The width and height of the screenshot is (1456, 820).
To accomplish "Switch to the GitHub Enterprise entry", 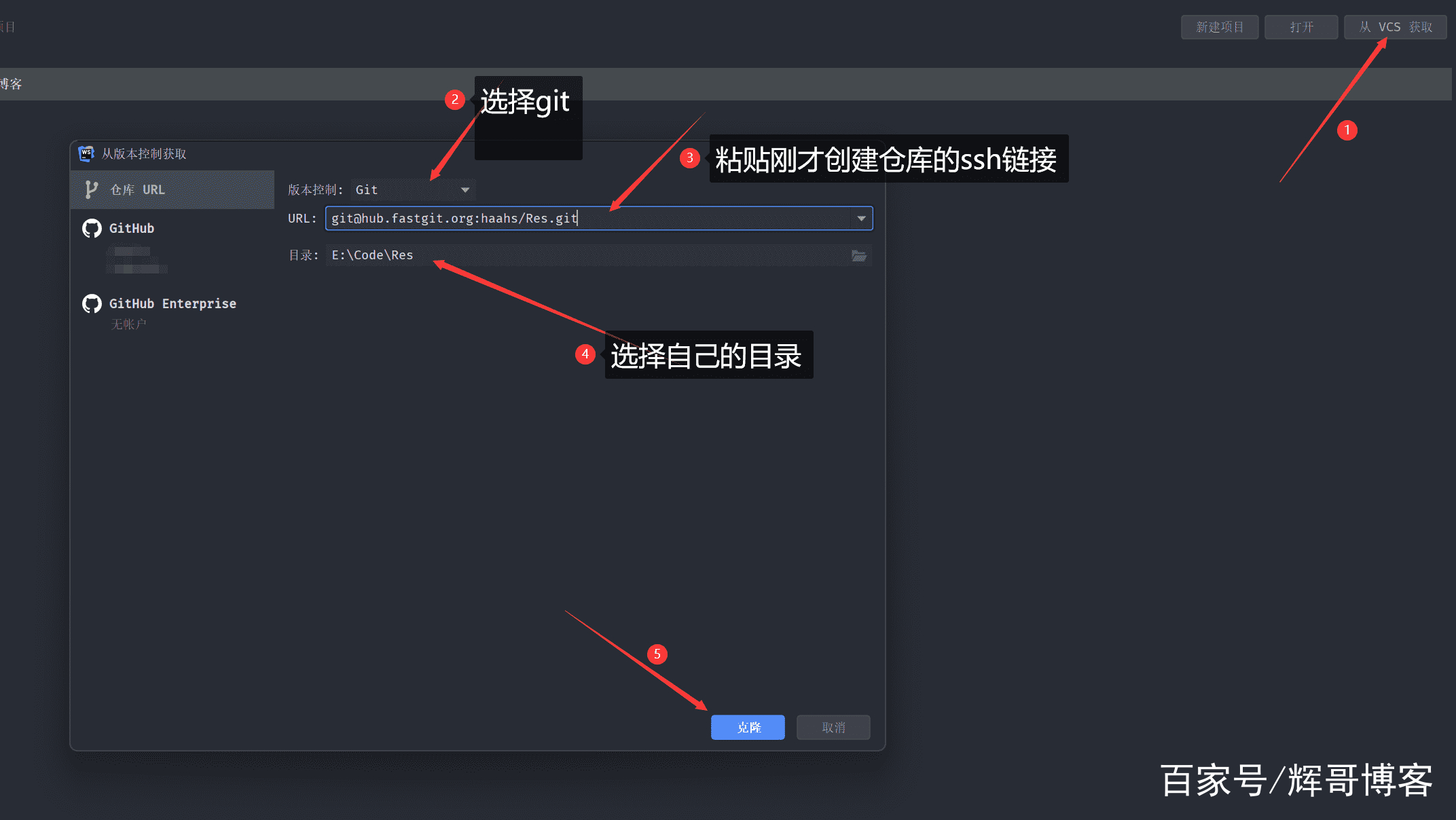I will coord(172,303).
